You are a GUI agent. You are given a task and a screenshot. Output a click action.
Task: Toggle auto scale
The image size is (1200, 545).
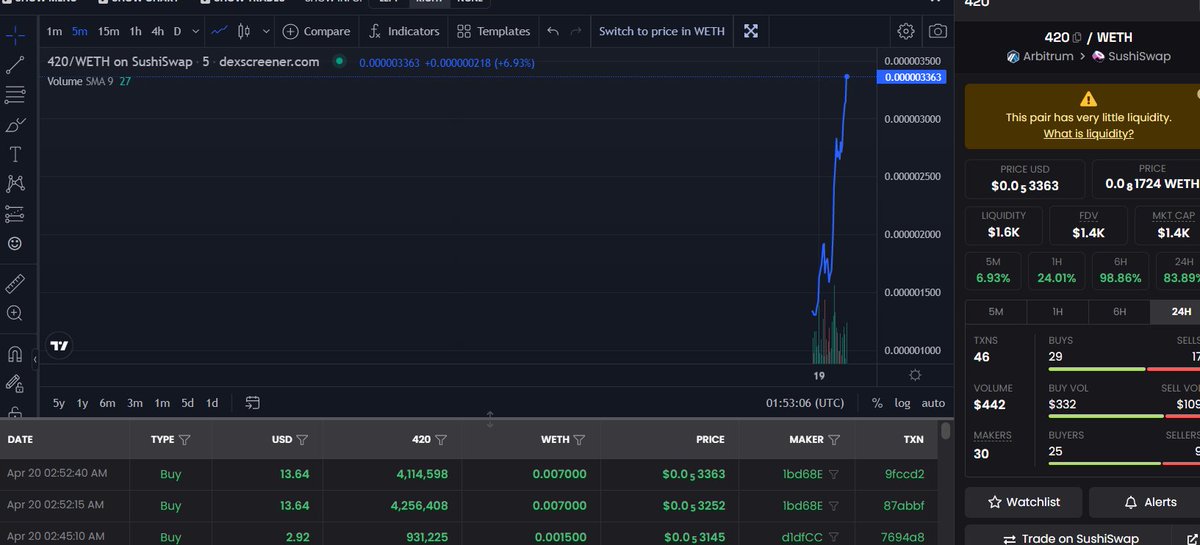(933, 403)
